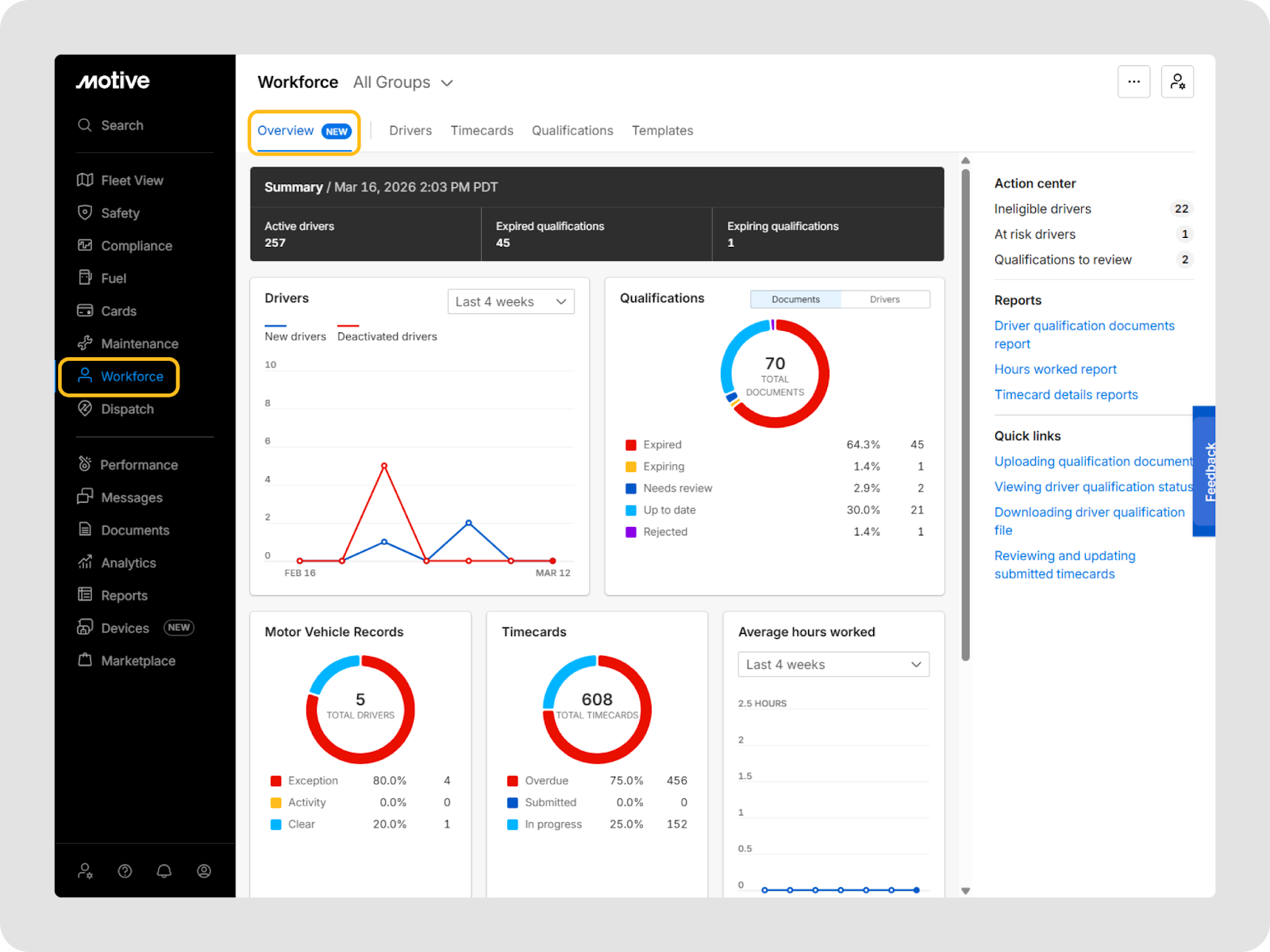Select the Documents toggle in Qualifications
The width and height of the screenshot is (1270, 952).
795,299
